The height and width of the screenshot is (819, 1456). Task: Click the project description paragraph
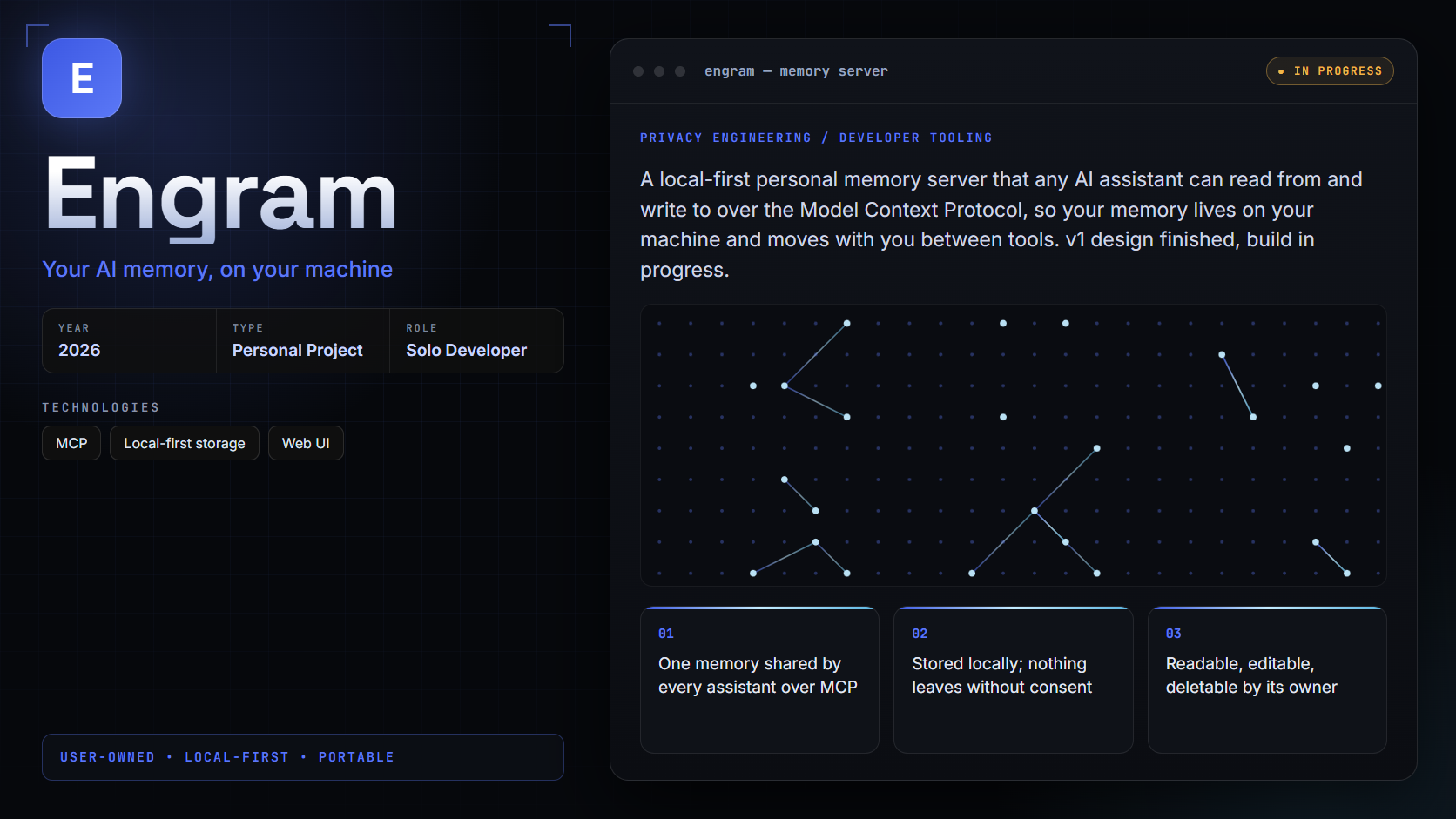(1001, 225)
